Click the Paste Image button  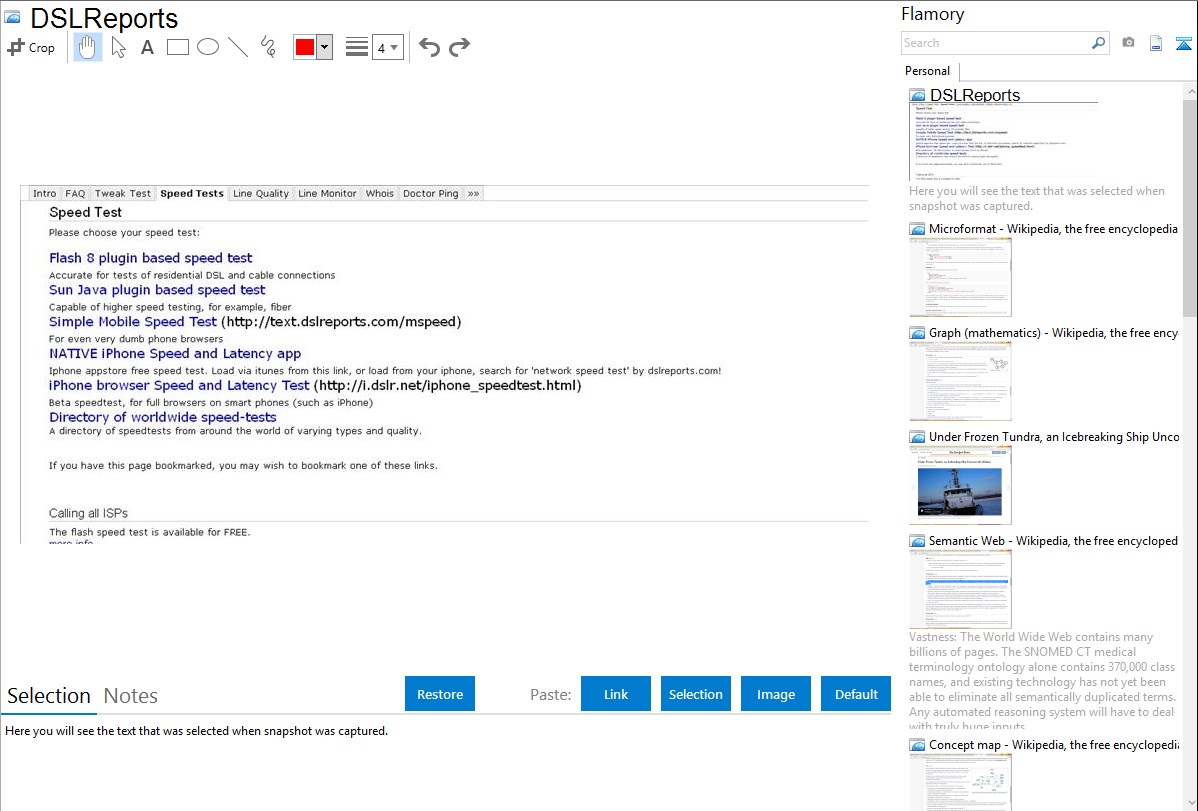(x=775, y=694)
